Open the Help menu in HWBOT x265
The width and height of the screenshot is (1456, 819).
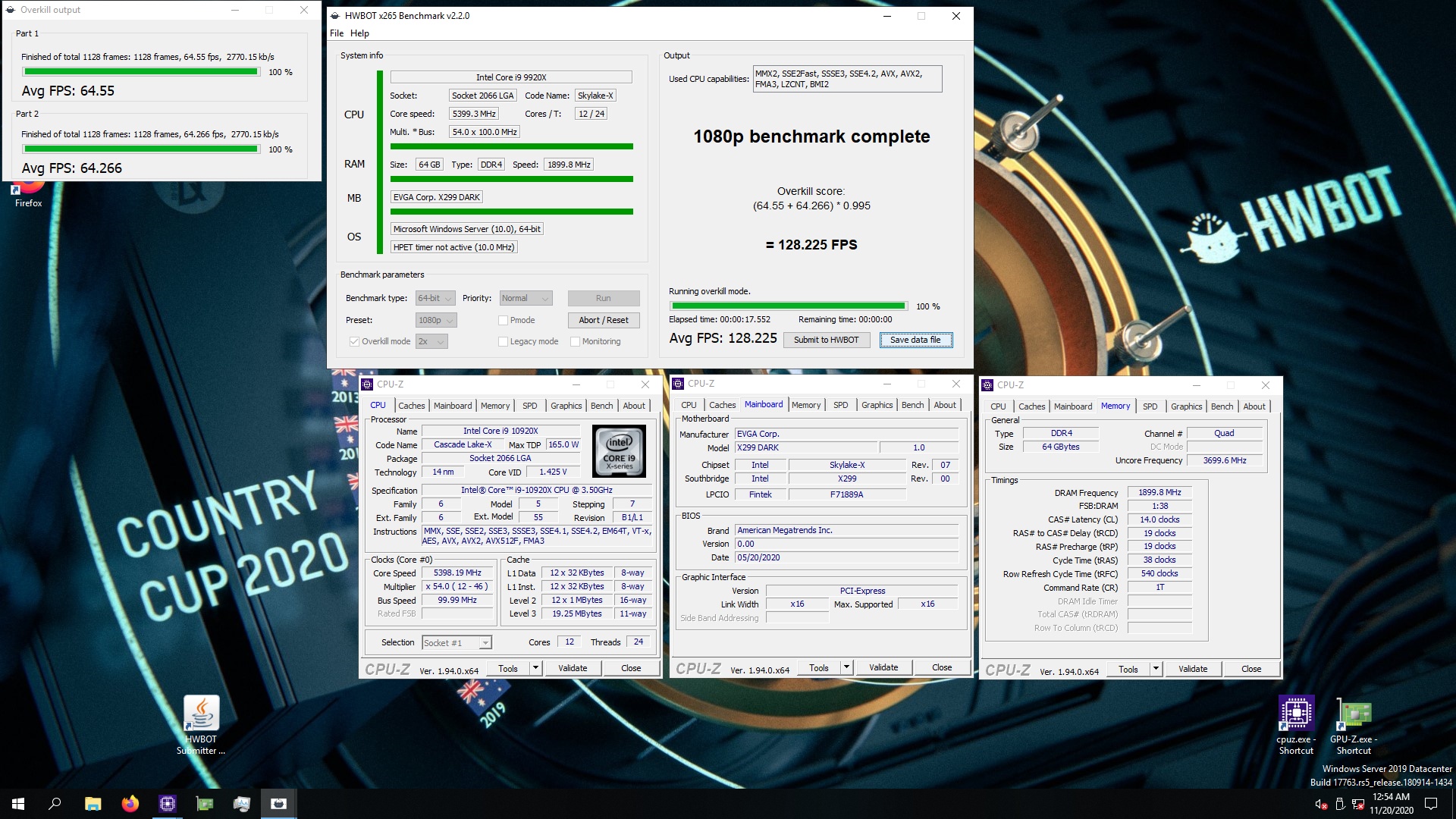point(359,33)
